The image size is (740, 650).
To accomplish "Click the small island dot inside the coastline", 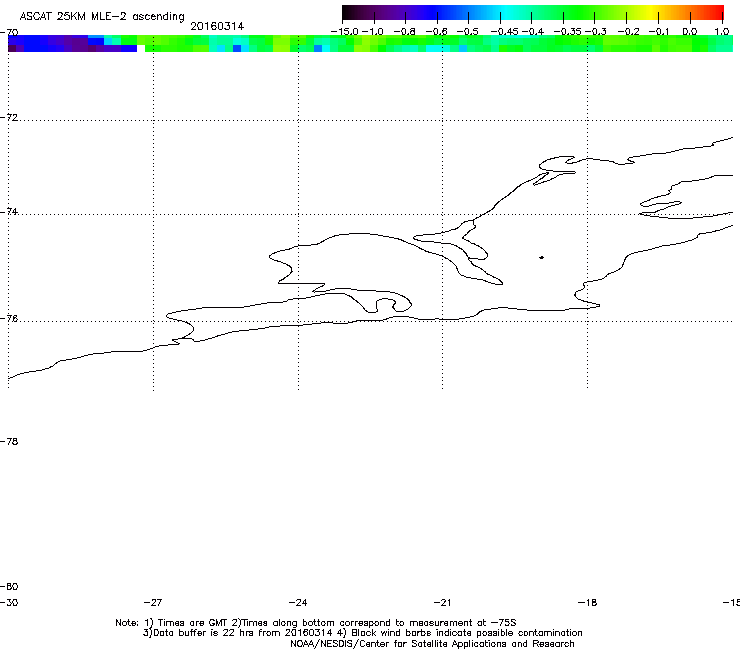I will click(541, 257).
